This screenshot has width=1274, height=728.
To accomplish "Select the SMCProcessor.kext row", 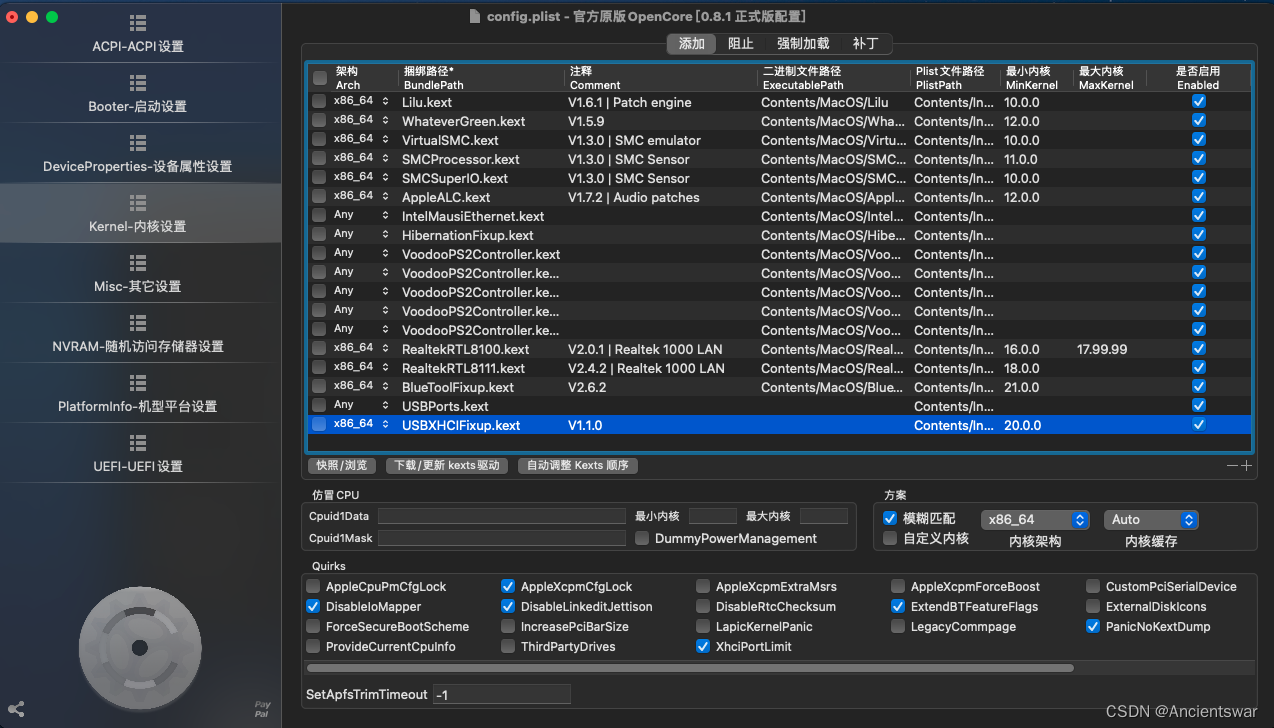I will [x=780, y=159].
